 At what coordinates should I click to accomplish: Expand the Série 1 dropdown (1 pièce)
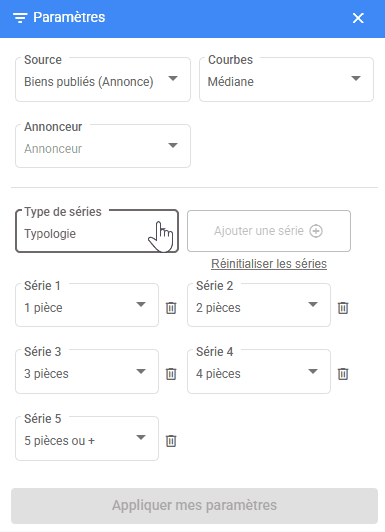pos(87,305)
